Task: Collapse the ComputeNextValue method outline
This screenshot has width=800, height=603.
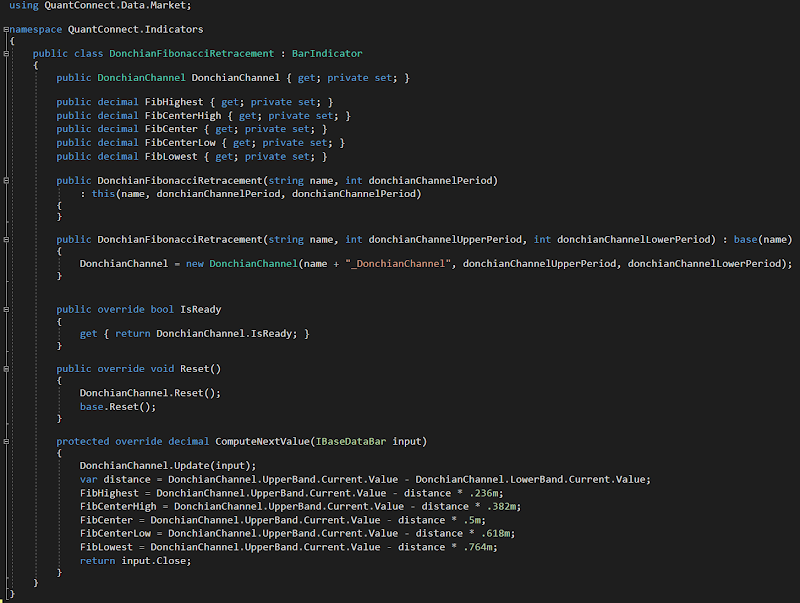Action: tap(6, 442)
